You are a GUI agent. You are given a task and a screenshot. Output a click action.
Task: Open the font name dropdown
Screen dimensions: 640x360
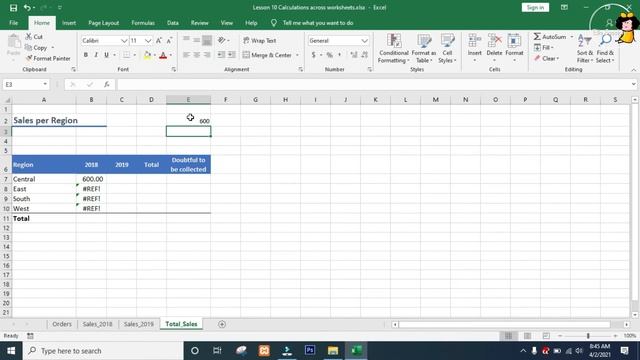pyautogui.click(x=124, y=41)
